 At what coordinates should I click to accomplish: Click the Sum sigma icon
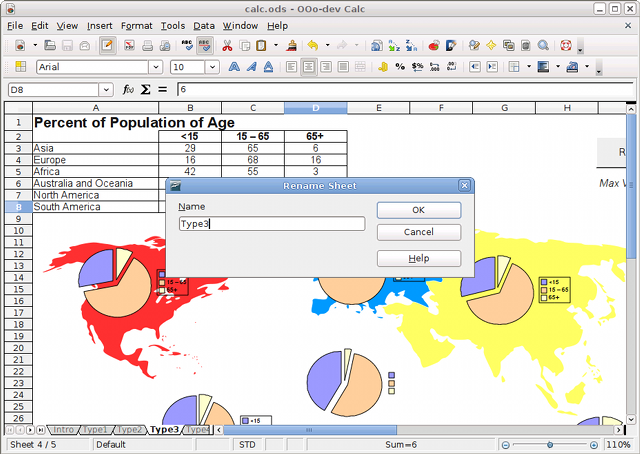point(146,90)
